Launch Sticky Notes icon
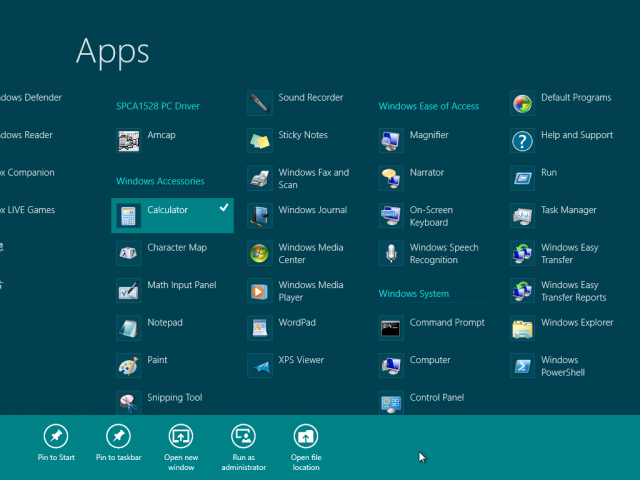 click(x=260, y=141)
